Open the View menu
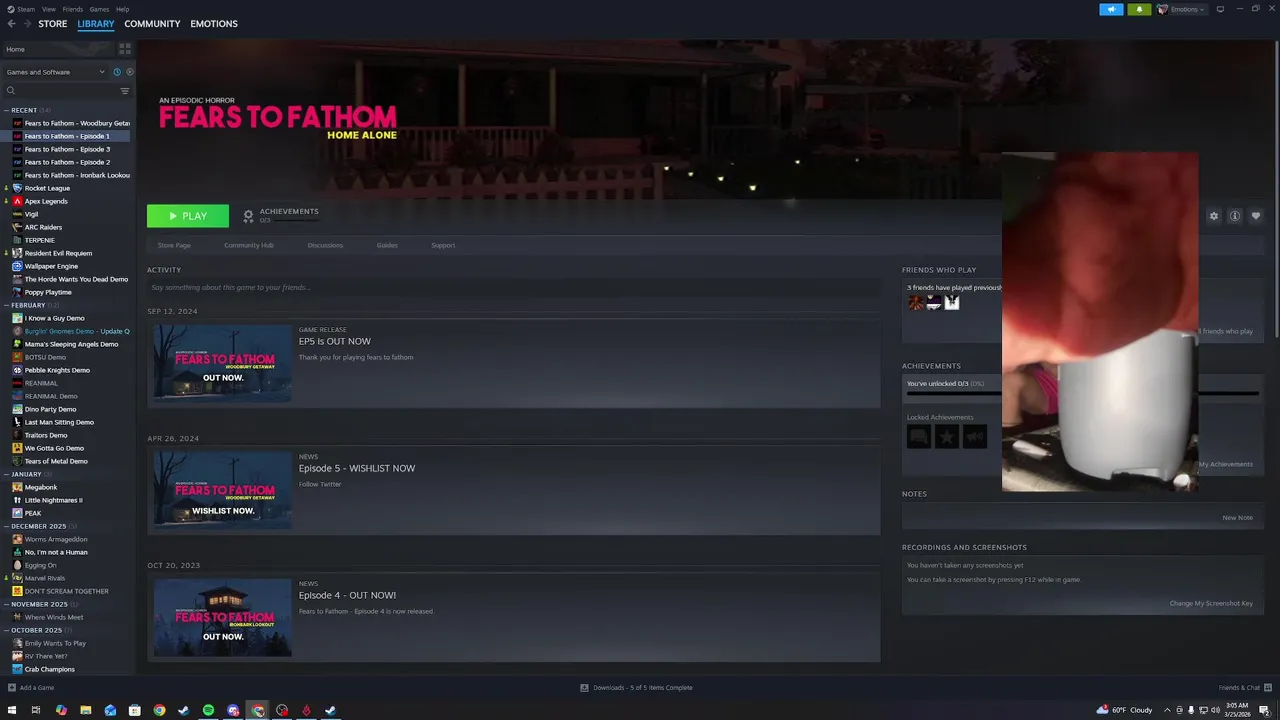Image resolution: width=1280 pixels, height=720 pixels. [x=48, y=9]
